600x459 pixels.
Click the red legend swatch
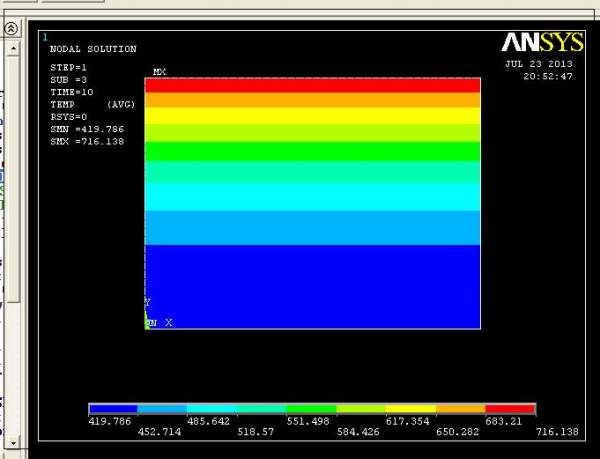pos(510,409)
